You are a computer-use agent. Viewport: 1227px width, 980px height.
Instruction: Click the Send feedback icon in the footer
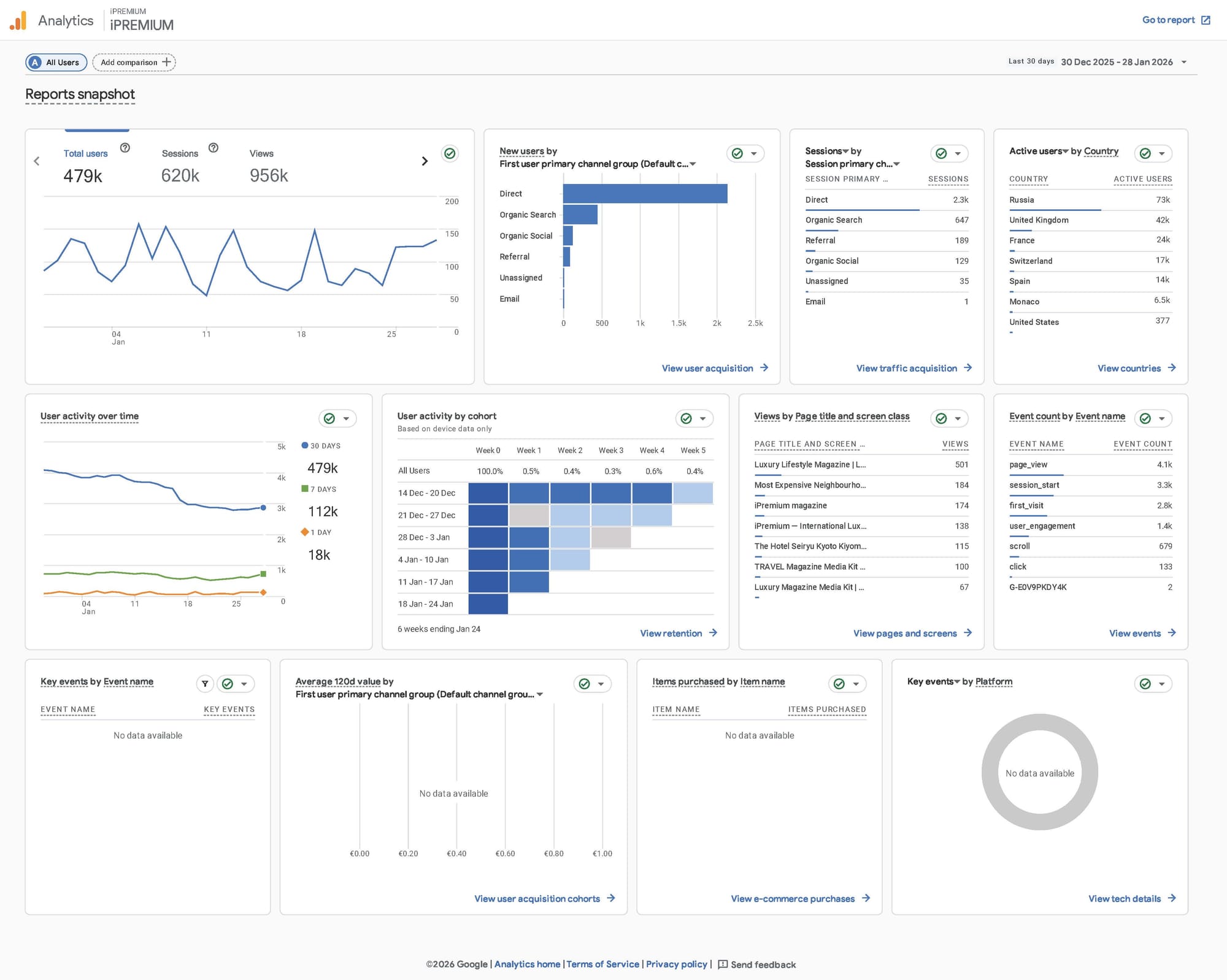click(723, 965)
